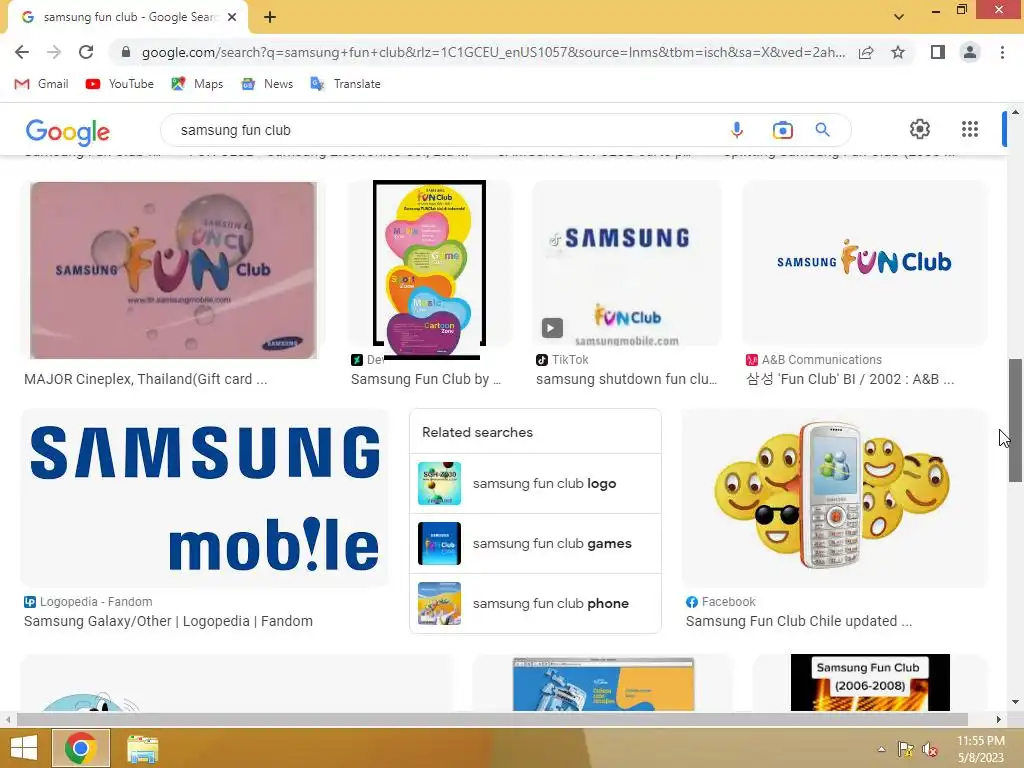Play icon on the TikTok thumbnail
This screenshot has height=768, width=1024.
pos(552,328)
